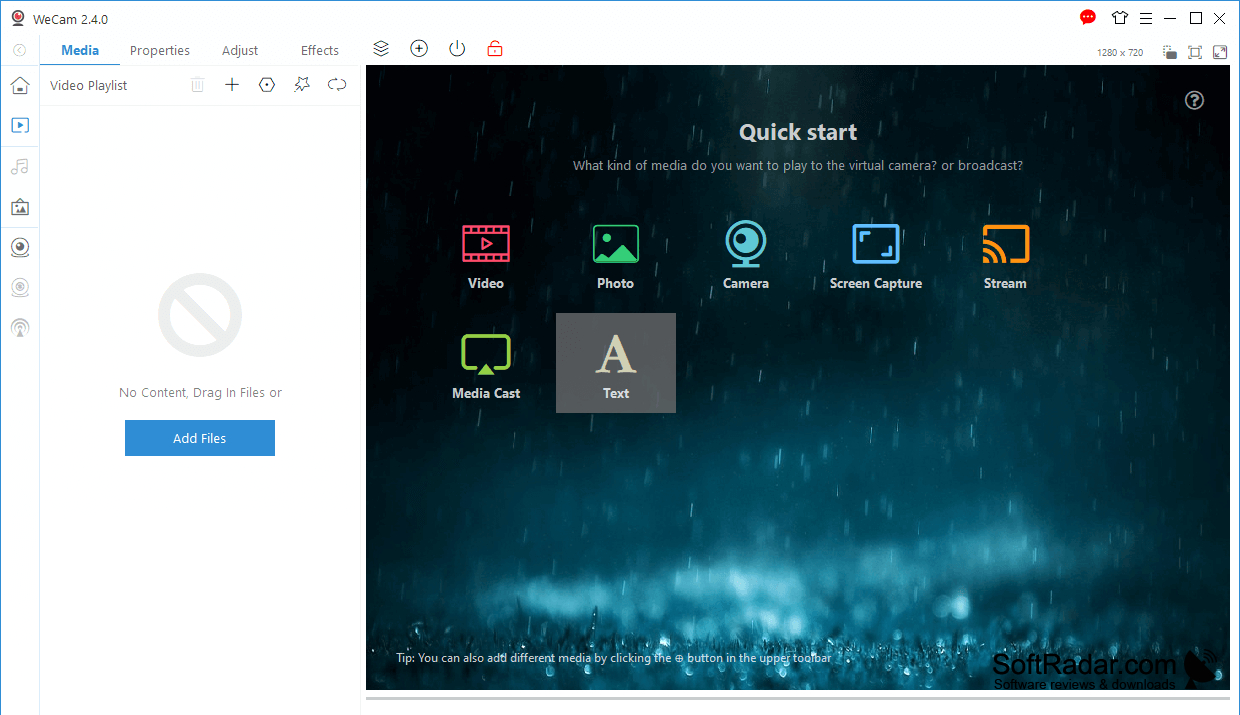Toggle the playlist loop mode icon
The width and height of the screenshot is (1240, 715).
coord(337,85)
